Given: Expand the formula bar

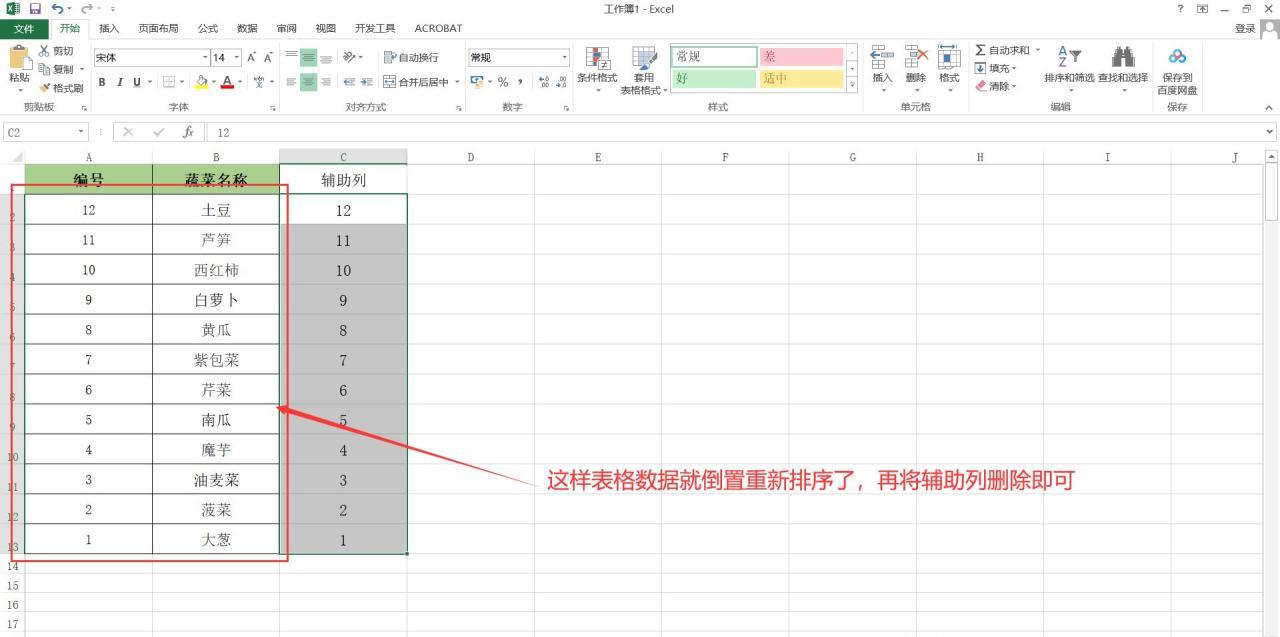Looking at the screenshot, I should tap(1271, 132).
